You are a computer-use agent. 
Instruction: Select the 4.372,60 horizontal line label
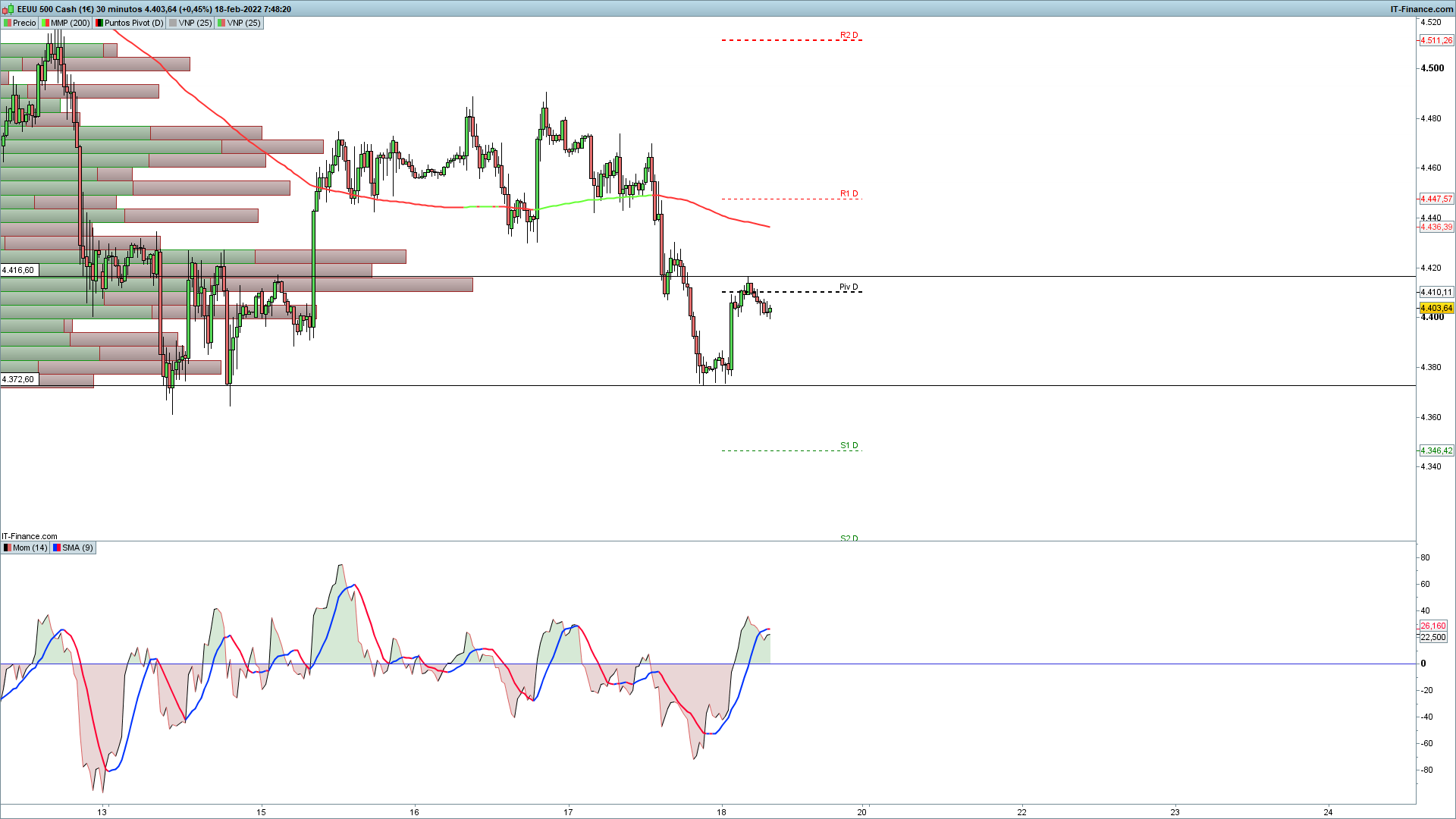[x=19, y=379]
